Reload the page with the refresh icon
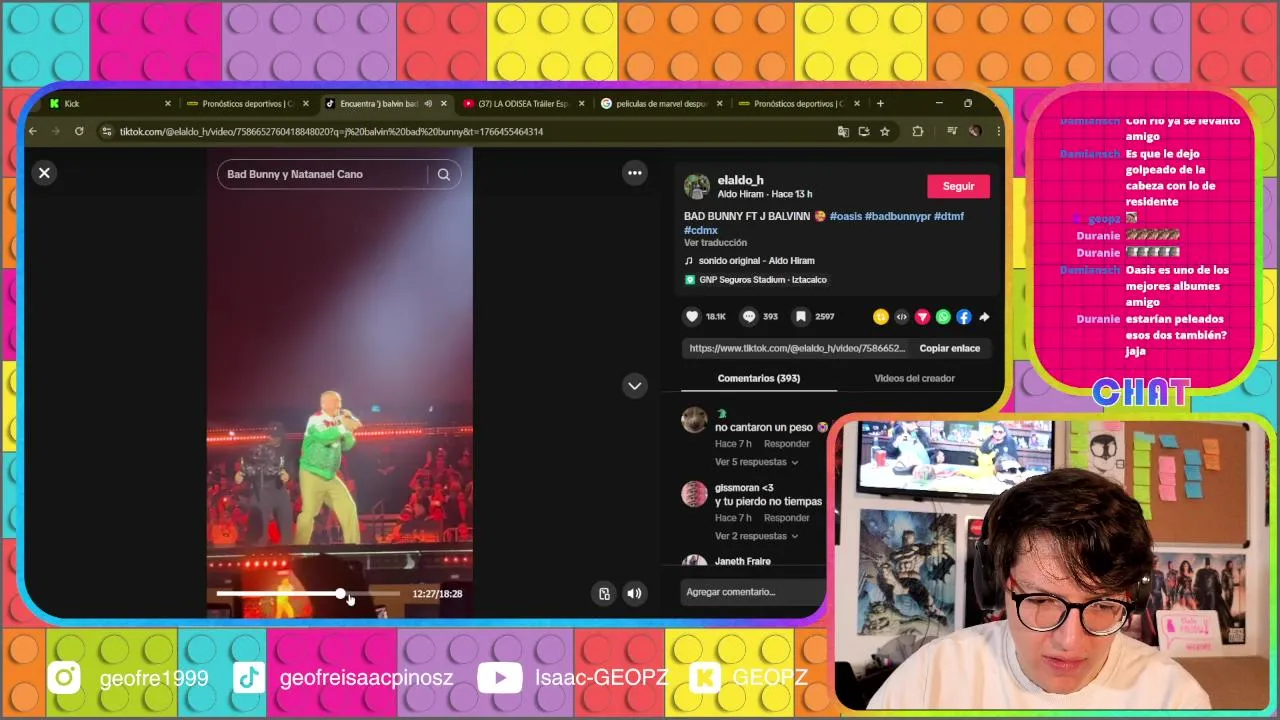Viewport: 1280px width, 720px height. [79, 131]
